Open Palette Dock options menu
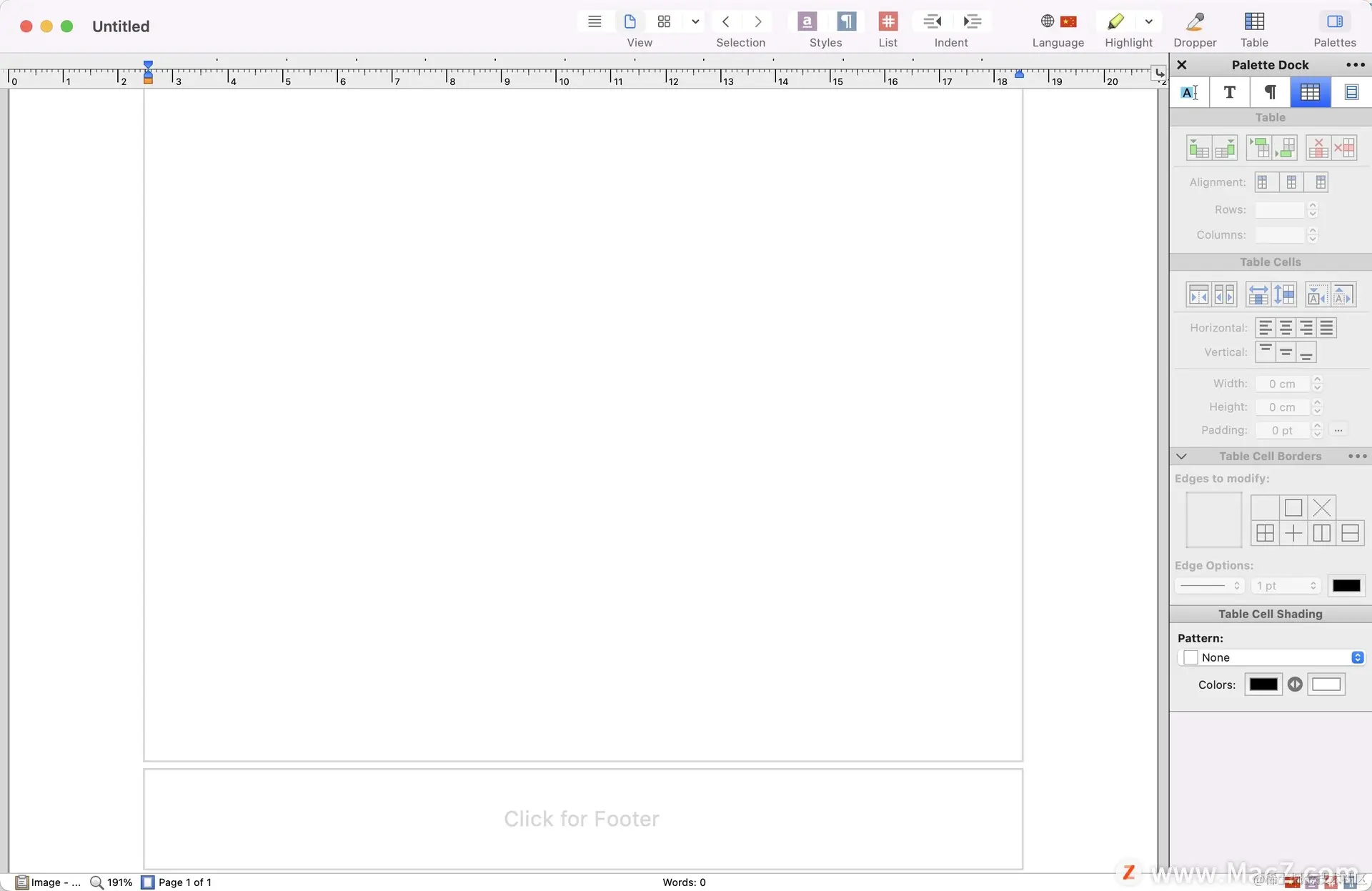Screen dimensions: 1372x891 1355,65
